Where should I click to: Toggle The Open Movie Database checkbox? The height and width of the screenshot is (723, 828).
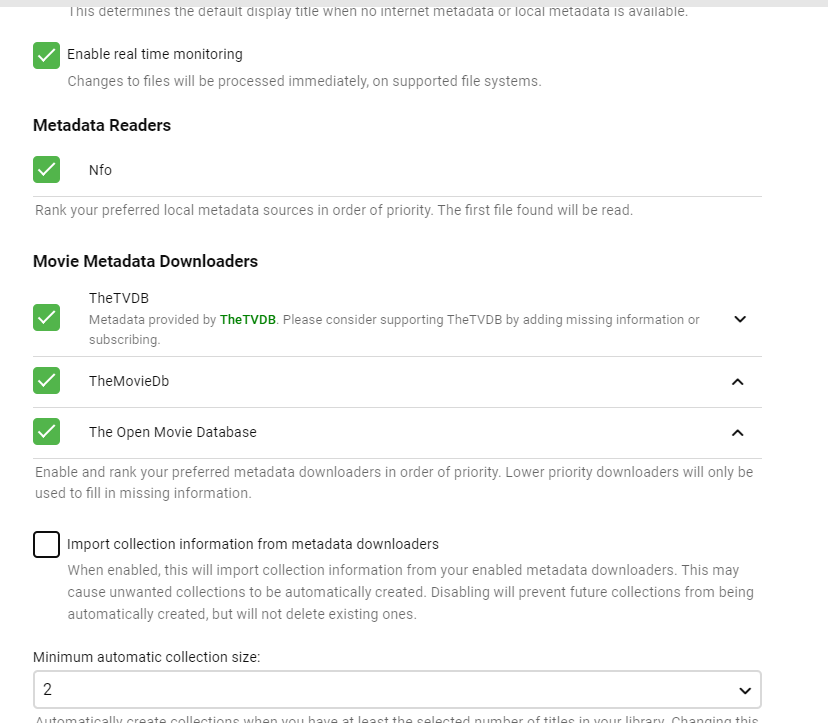[46, 432]
